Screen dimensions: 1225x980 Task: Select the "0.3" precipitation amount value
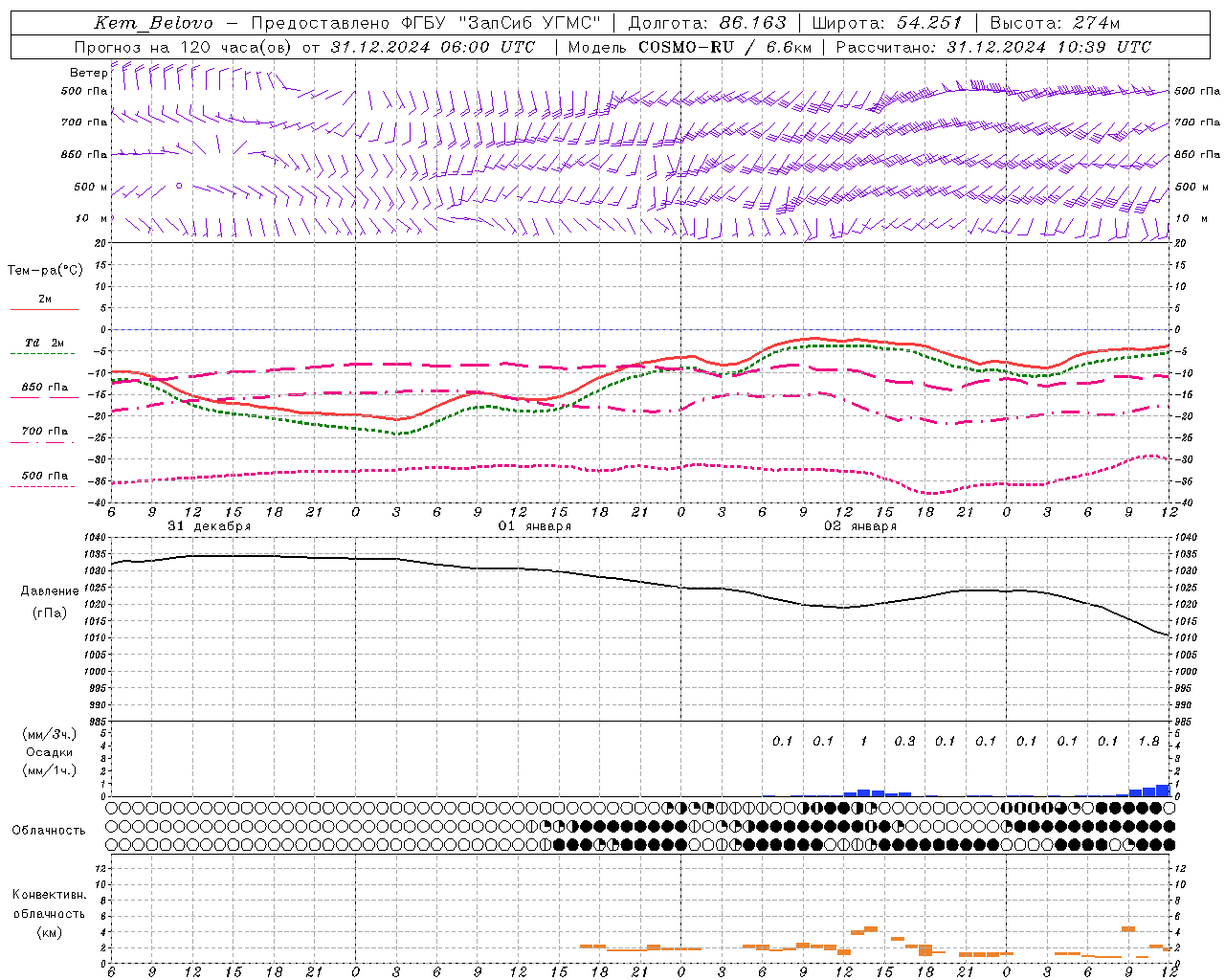click(x=904, y=742)
